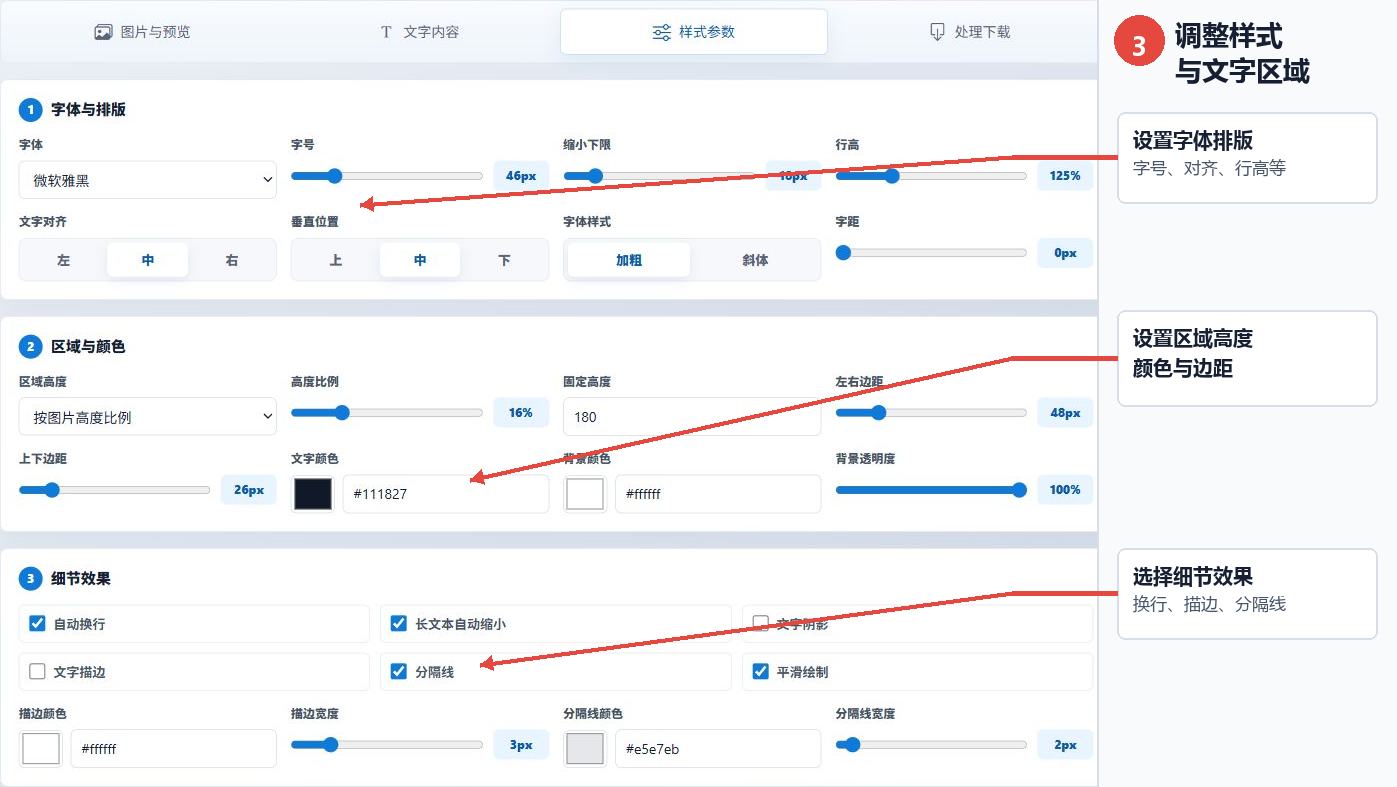This screenshot has width=1397, height=787.
Task: Enable the 文字描边 checkbox
Action: click(38, 671)
